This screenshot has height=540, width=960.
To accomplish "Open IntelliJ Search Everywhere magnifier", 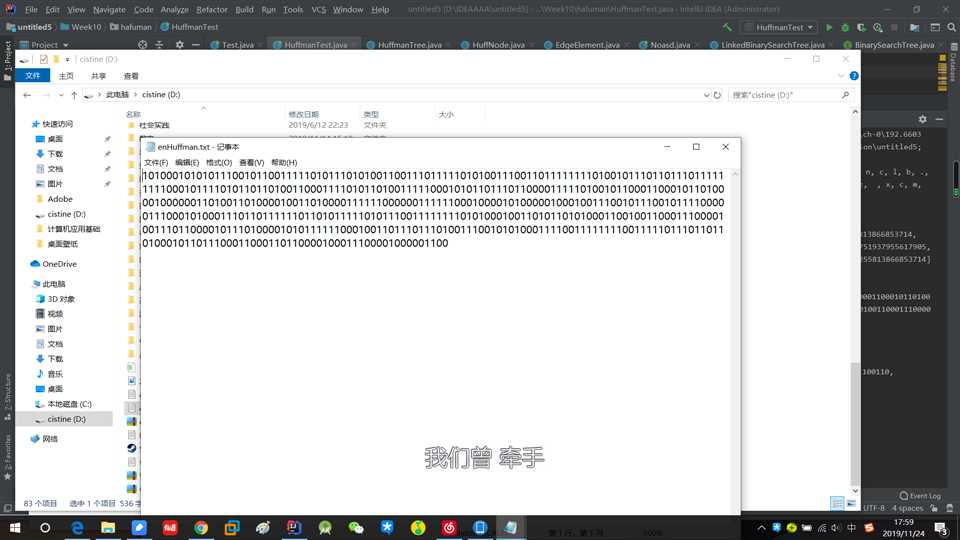I will 951,28.
